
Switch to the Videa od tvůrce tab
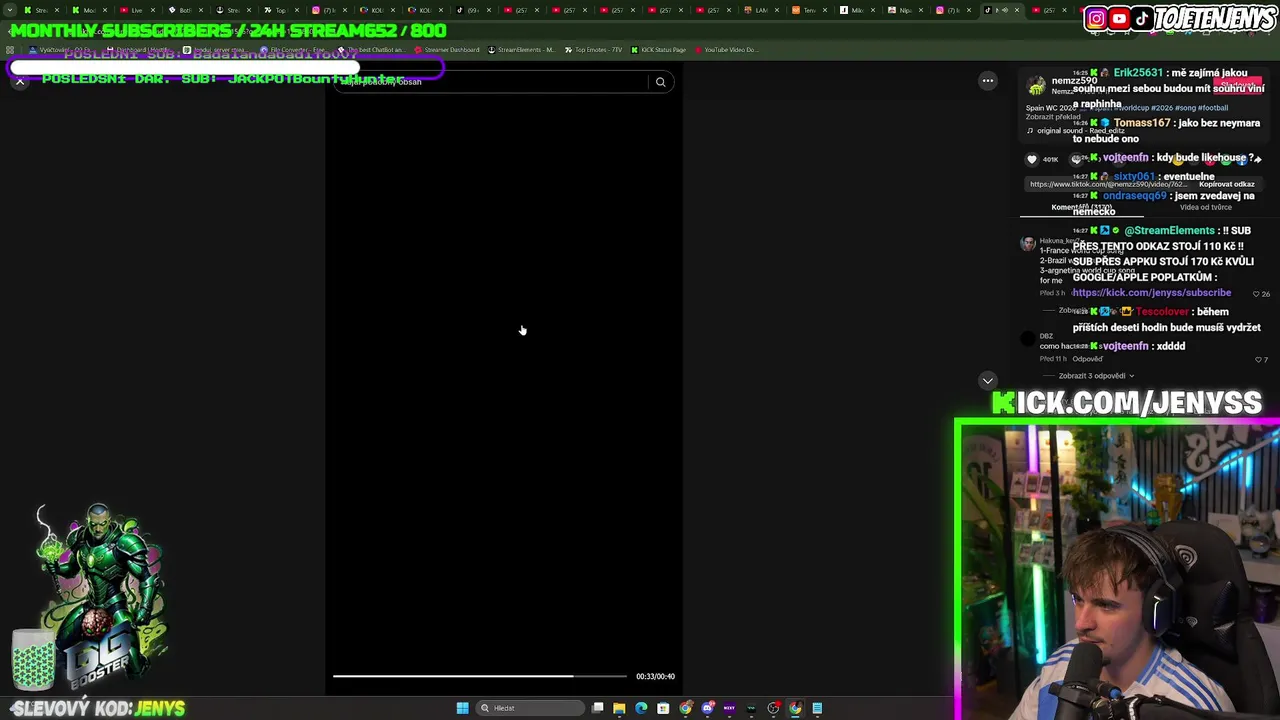(1205, 207)
